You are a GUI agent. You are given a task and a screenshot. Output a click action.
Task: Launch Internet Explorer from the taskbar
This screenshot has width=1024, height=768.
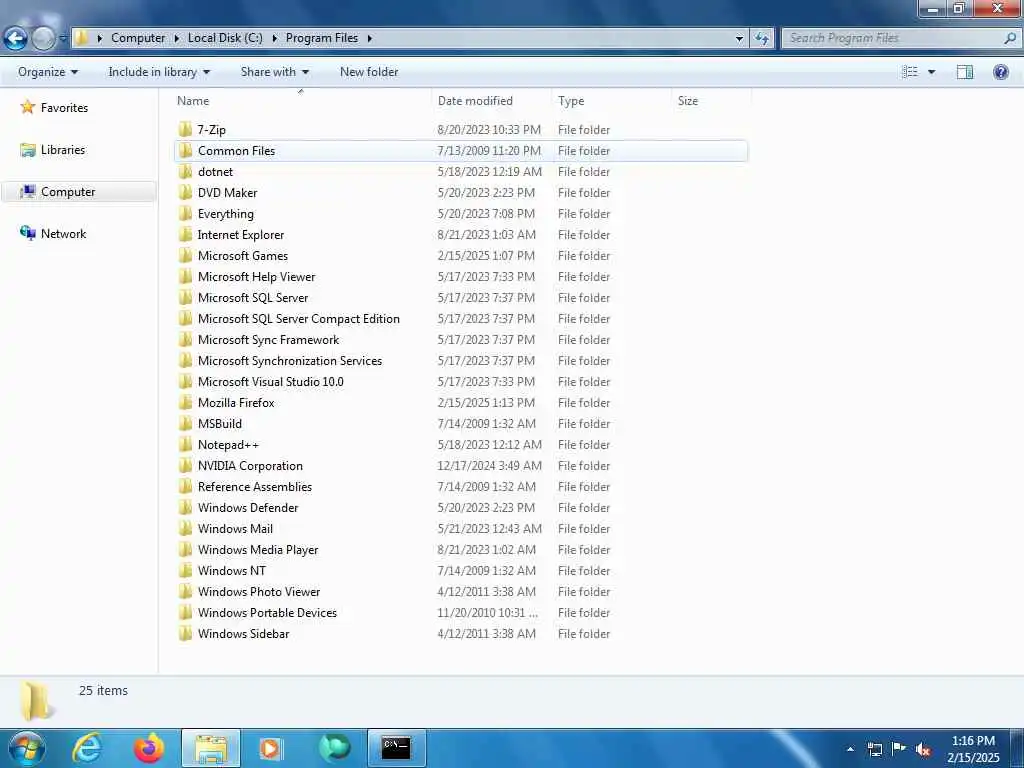pyautogui.click(x=87, y=748)
